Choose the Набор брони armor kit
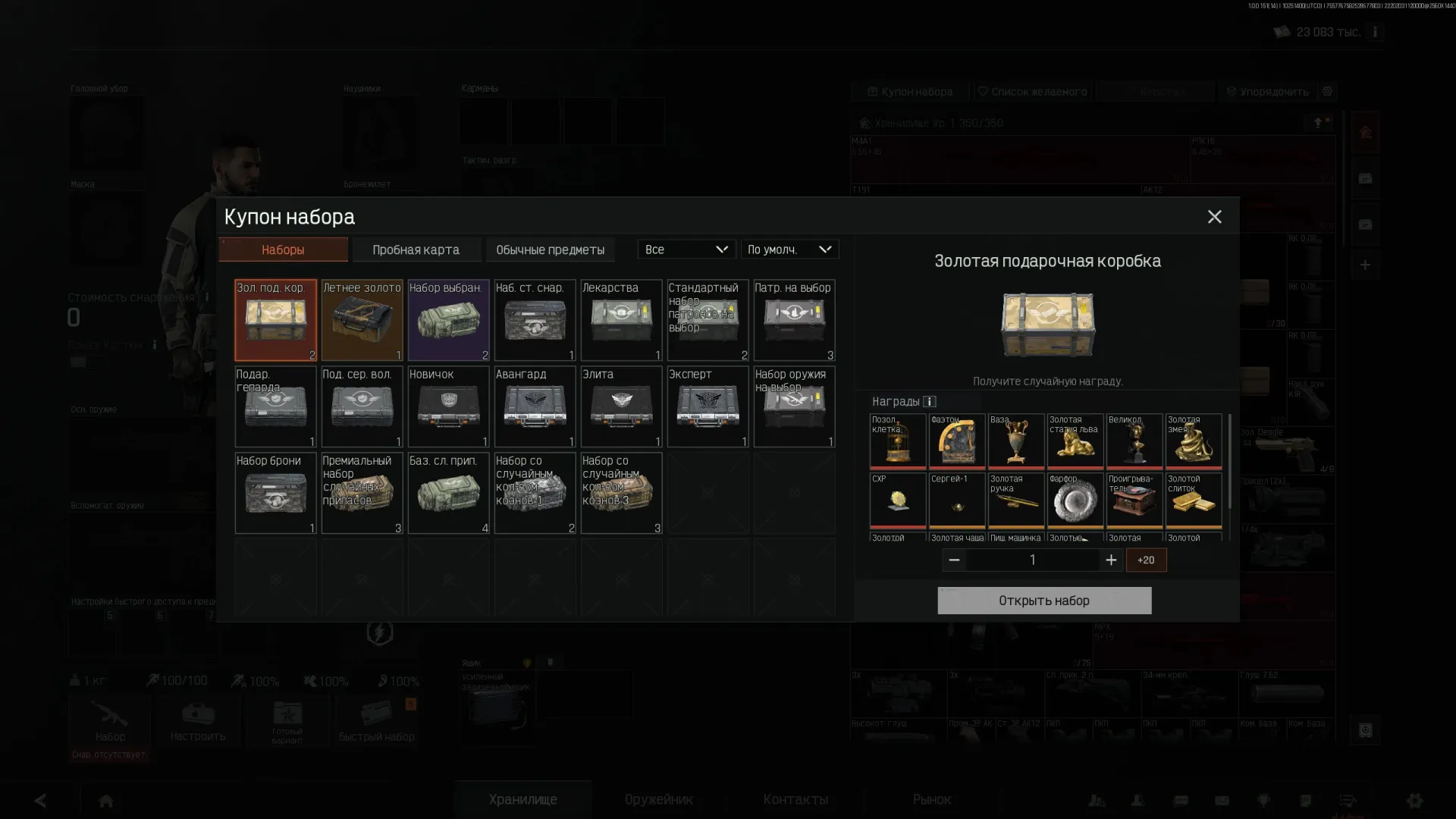Image resolution: width=1456 pixels, height=819 pixels. click(x=275, y=493)
